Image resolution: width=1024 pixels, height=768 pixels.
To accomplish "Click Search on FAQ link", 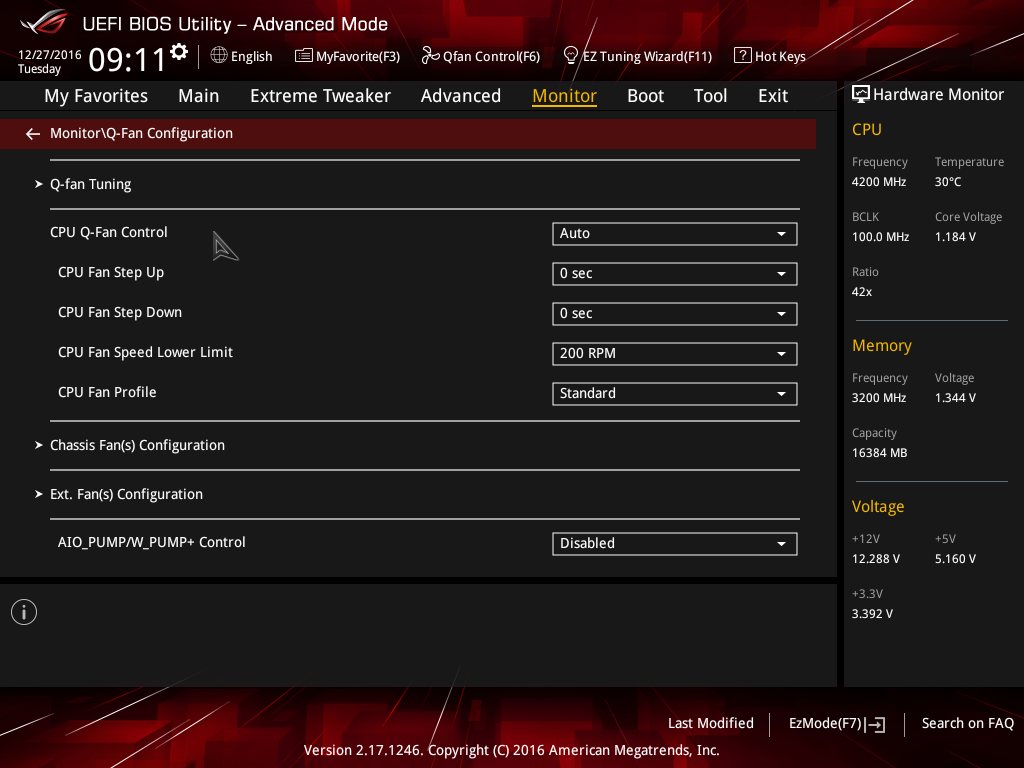I will pyautogui.click(x=967, y=724).
